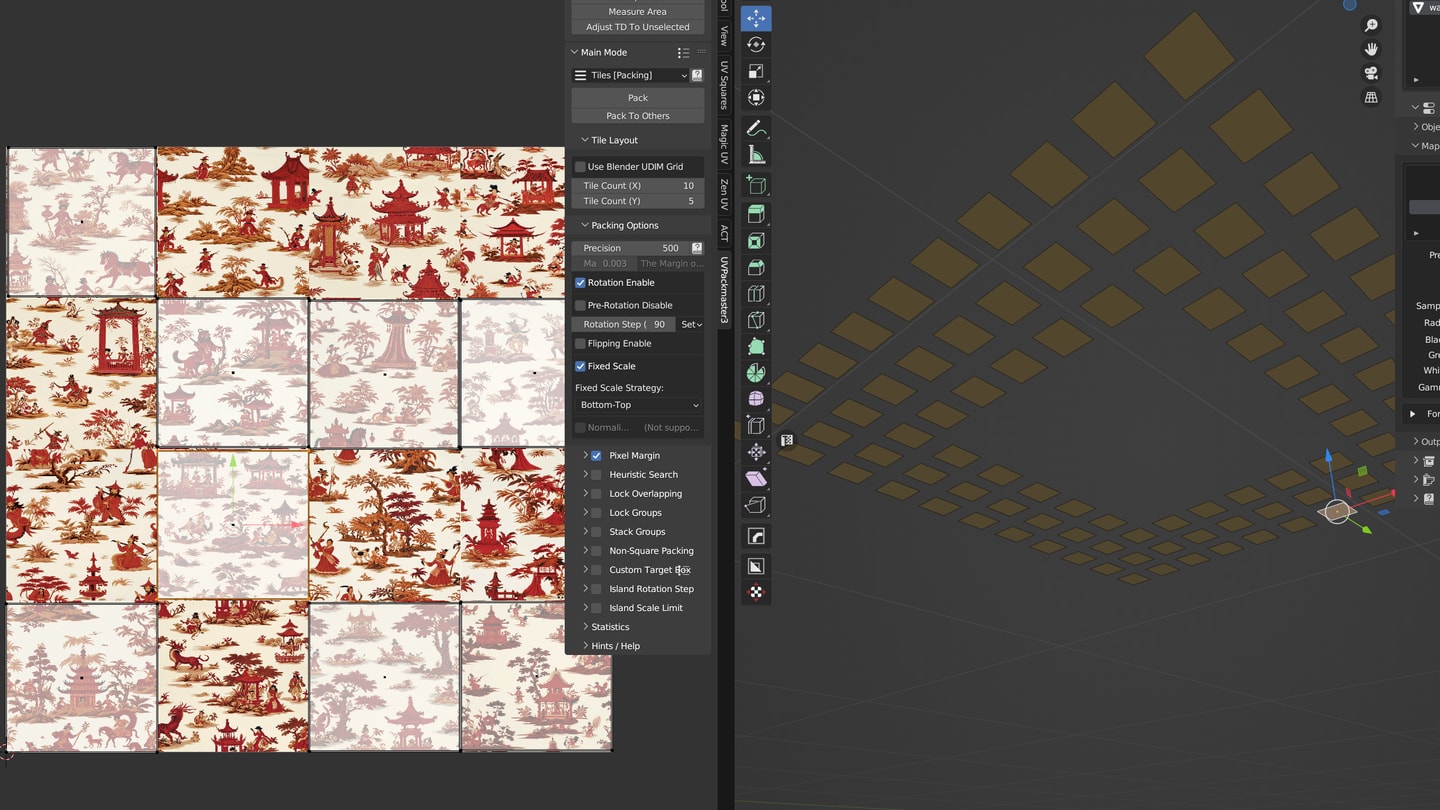Activate the Annotate pencil tool
This screenshot has height=810, width=1440.
756,129
